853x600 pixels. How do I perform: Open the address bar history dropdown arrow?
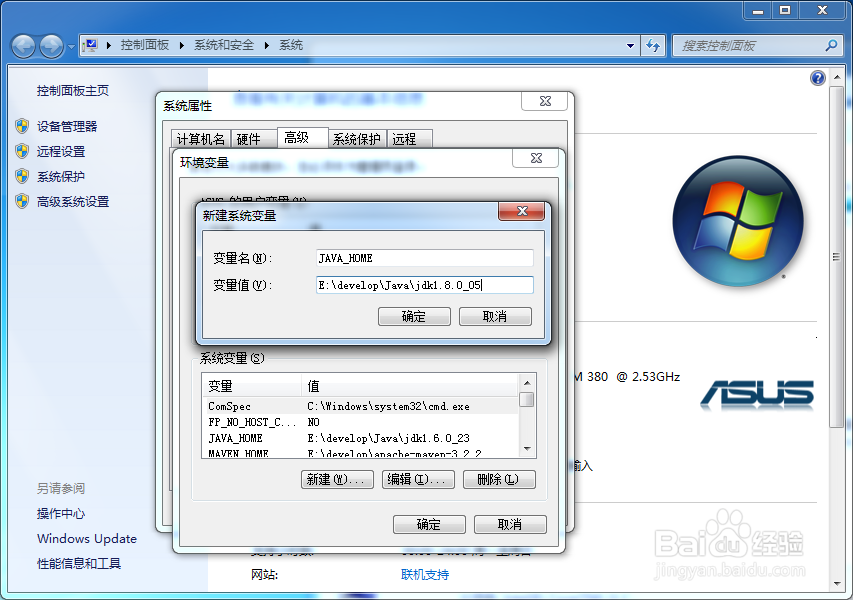[630, 45]
